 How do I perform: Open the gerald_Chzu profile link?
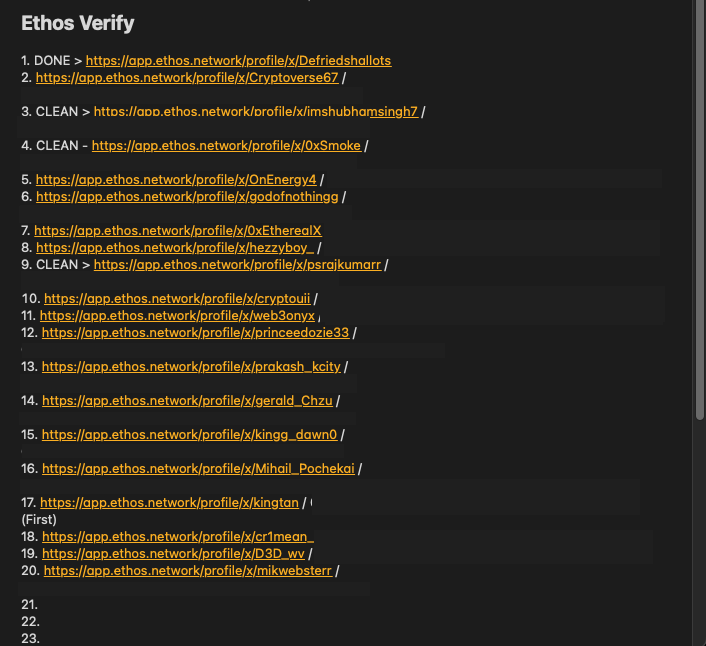click(x=187, y=401)
